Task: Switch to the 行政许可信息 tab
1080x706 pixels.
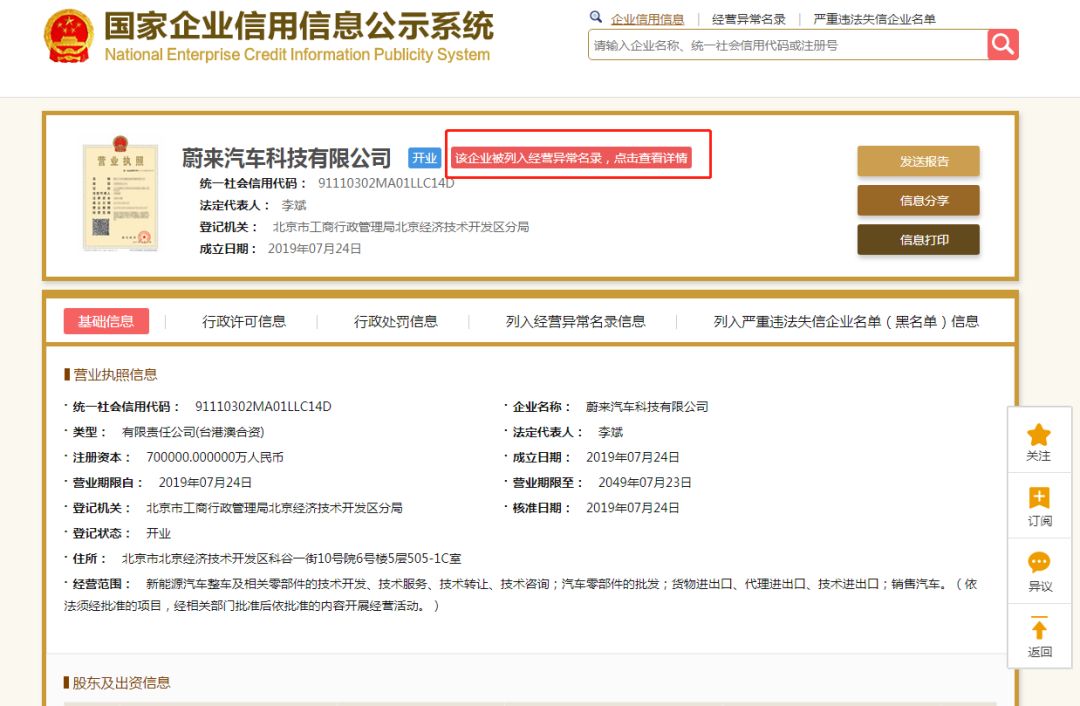Action: pos(244,322)
